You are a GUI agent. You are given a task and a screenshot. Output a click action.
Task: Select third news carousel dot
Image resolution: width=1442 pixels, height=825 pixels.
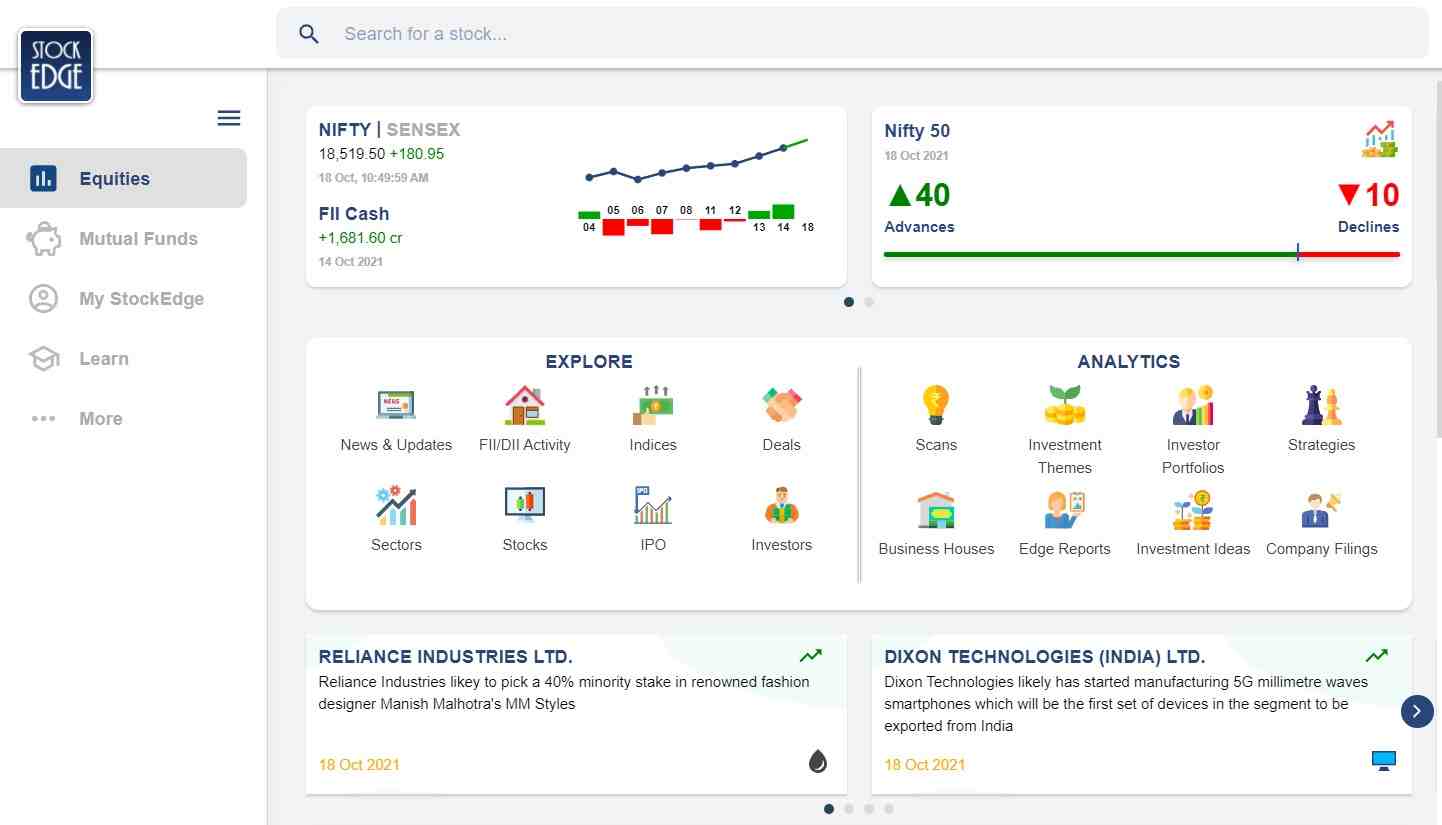click(869, 809)
